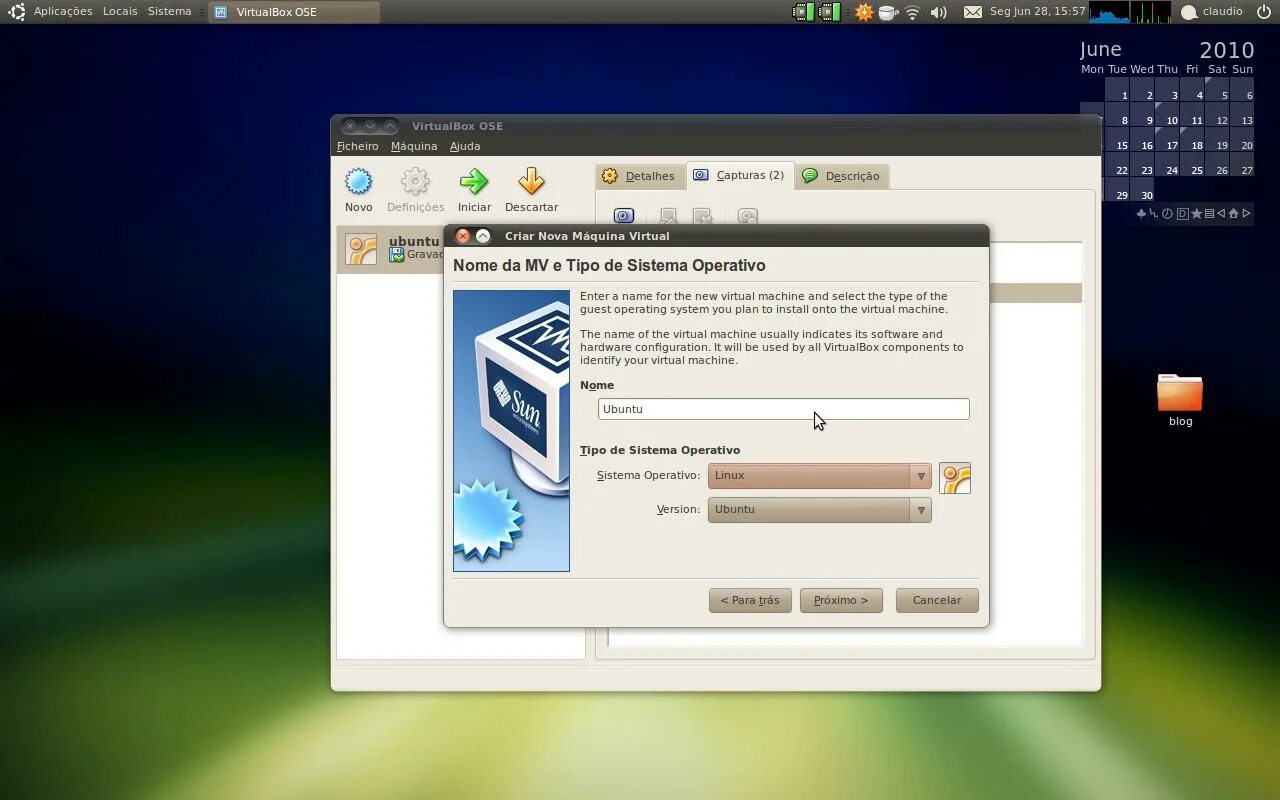Screen dimensions: 1280x800
Task: Open the Ajuda menu
Action: tap(465, 146)
